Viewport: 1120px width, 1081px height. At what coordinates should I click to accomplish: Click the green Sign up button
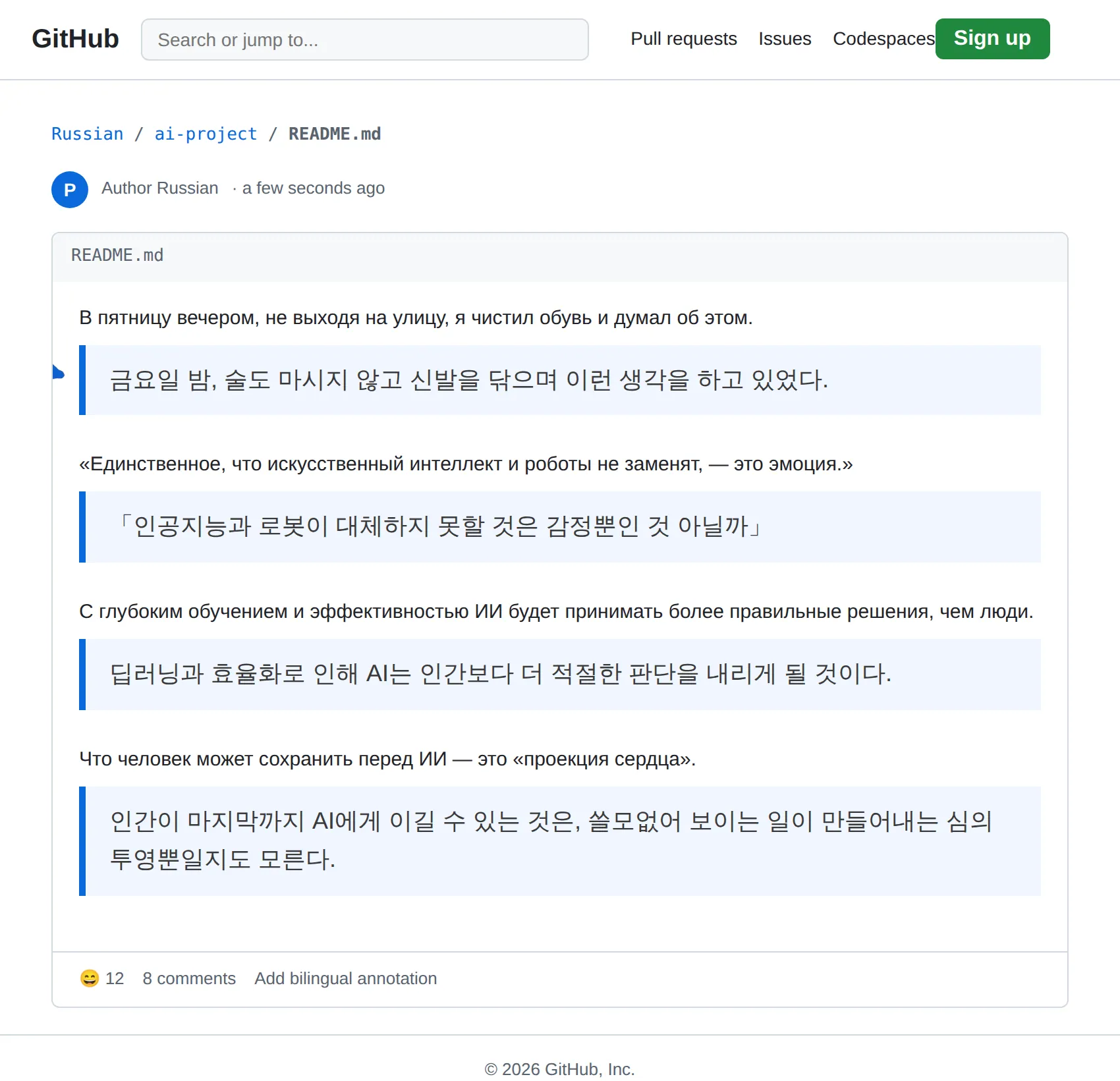992,39
